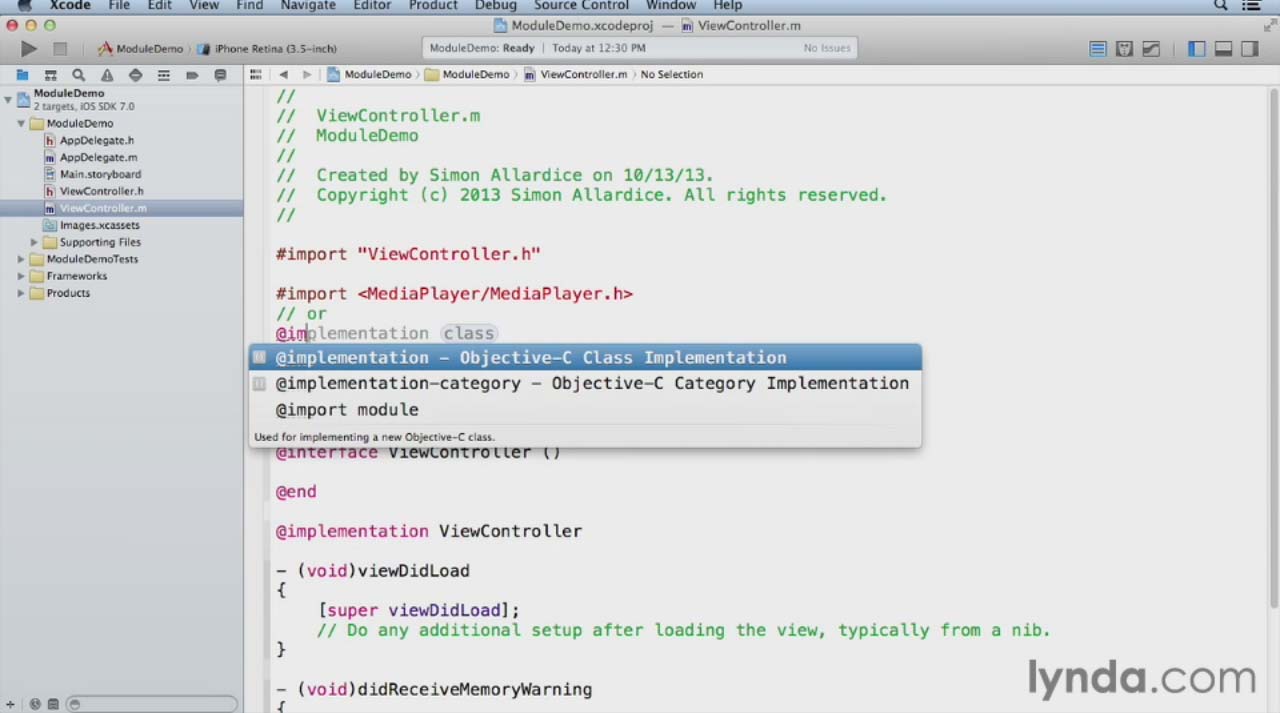Open the Debug menu
This screenshot has width=1280, height=713.
(x=496, y=6)
